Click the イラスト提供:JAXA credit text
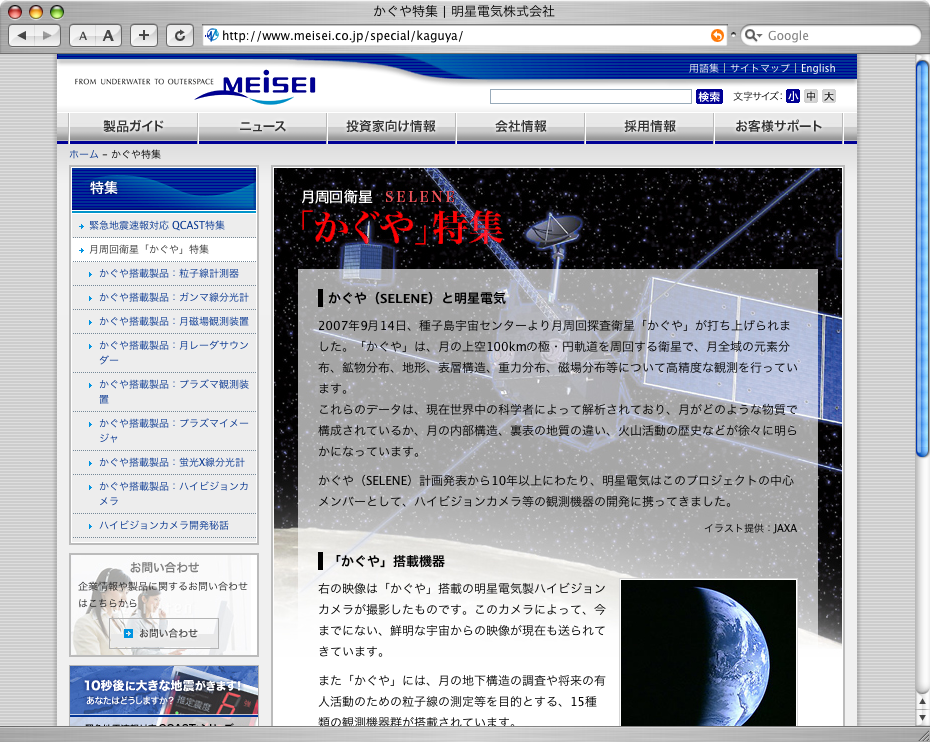The image size is (930, 742). coord(750,528)
